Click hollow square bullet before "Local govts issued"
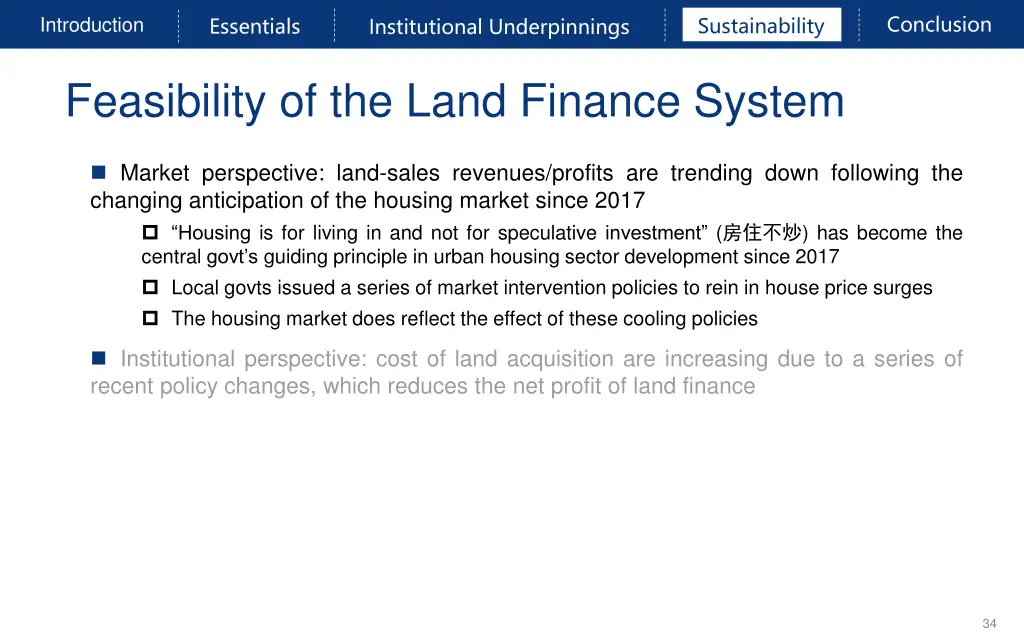 150,288
